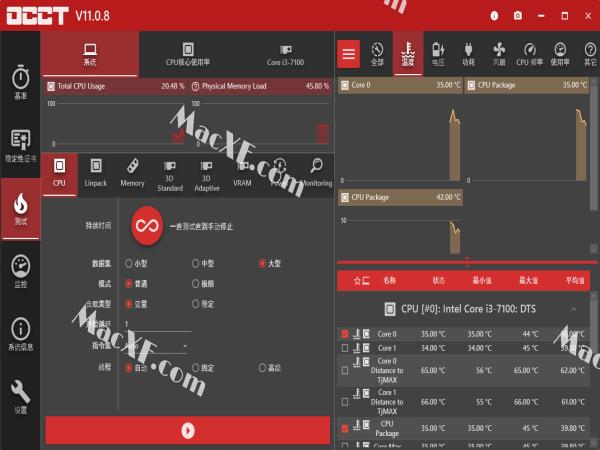Select the 稳定 load type radio button
Viewport: 600px width, 450px height.
[195, 304]
